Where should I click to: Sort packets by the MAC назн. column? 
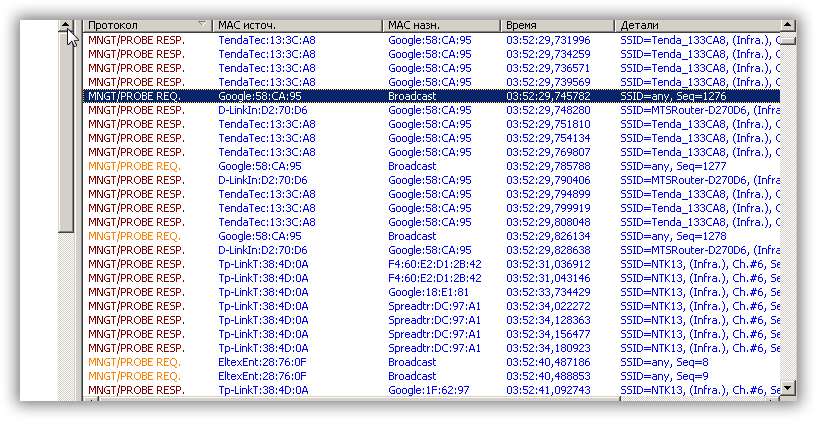click(442, 24)
